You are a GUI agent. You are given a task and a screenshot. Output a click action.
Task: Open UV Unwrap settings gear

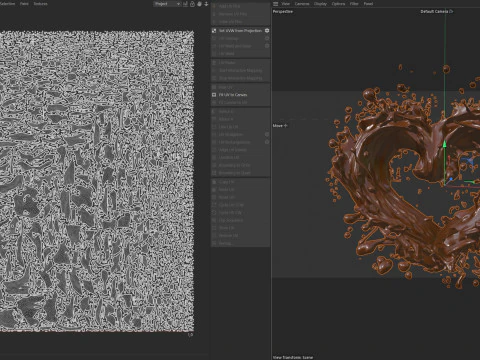coord(267,38)
